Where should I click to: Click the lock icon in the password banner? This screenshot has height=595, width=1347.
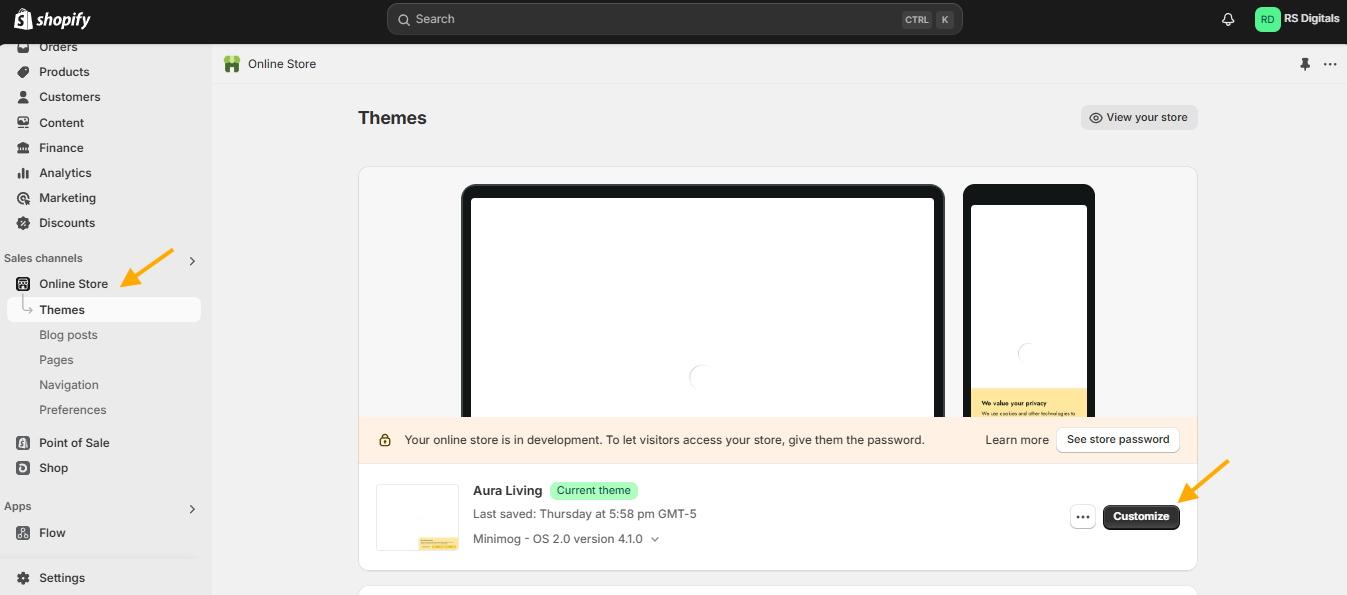click(385, 440)
